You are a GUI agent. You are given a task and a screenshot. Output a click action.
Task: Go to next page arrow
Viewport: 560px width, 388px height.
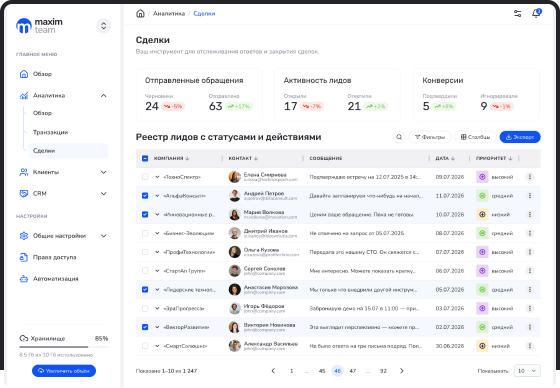pos(401,371)
